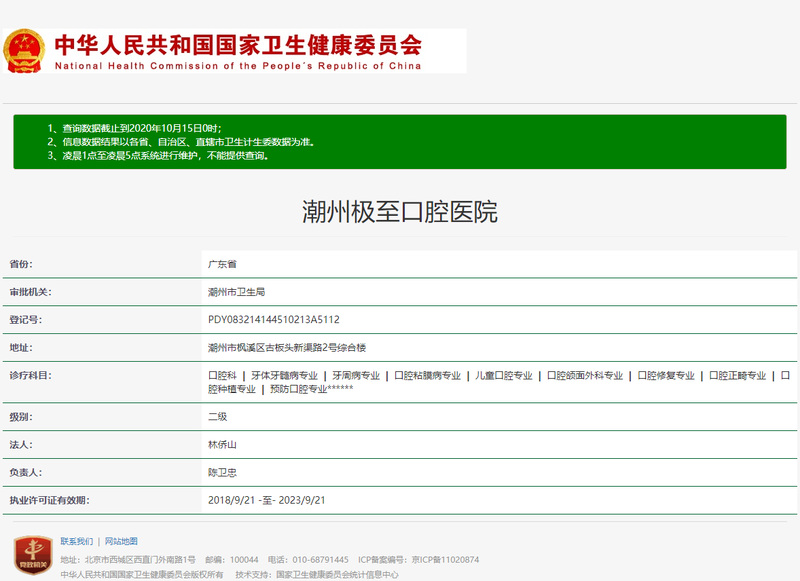Select footer copyright 国家卫生健康委员会版权所有 text
The image size is (800, 581).
coord(142,574)
